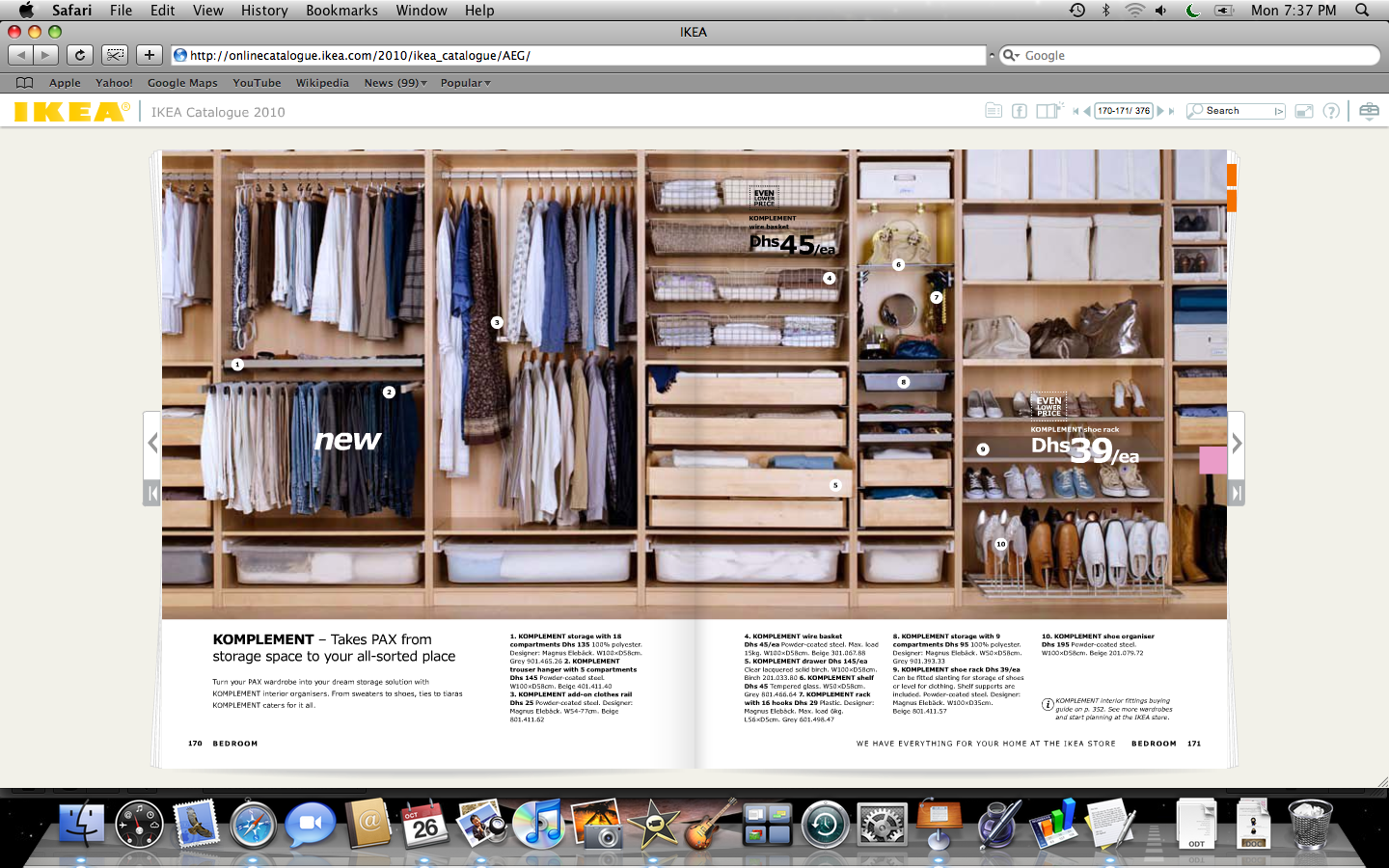1389x868 pixels.
Task: Click the IKEA logo
Action: pyautogui.click(x=71, y=111)
